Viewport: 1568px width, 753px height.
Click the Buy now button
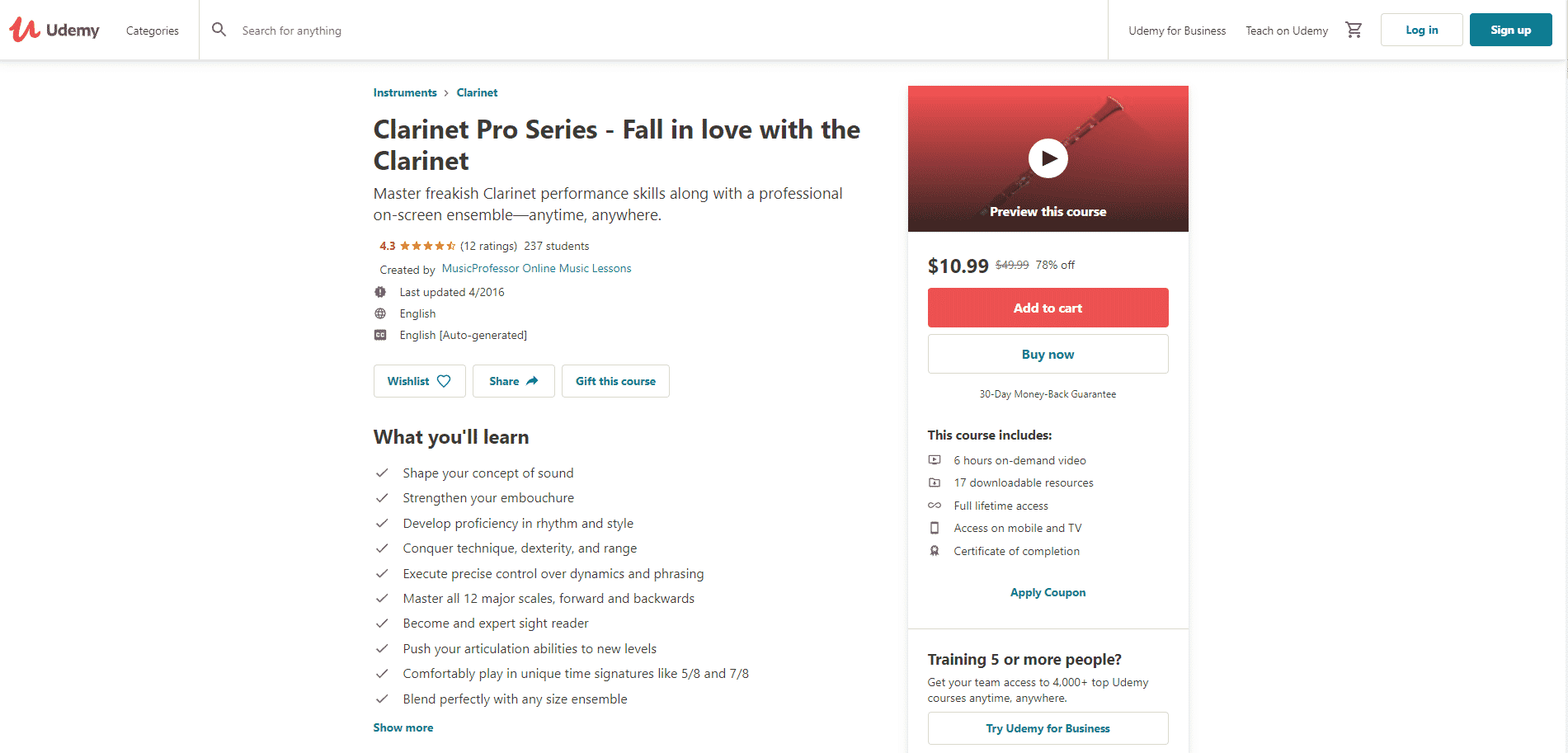(1048, 354)
